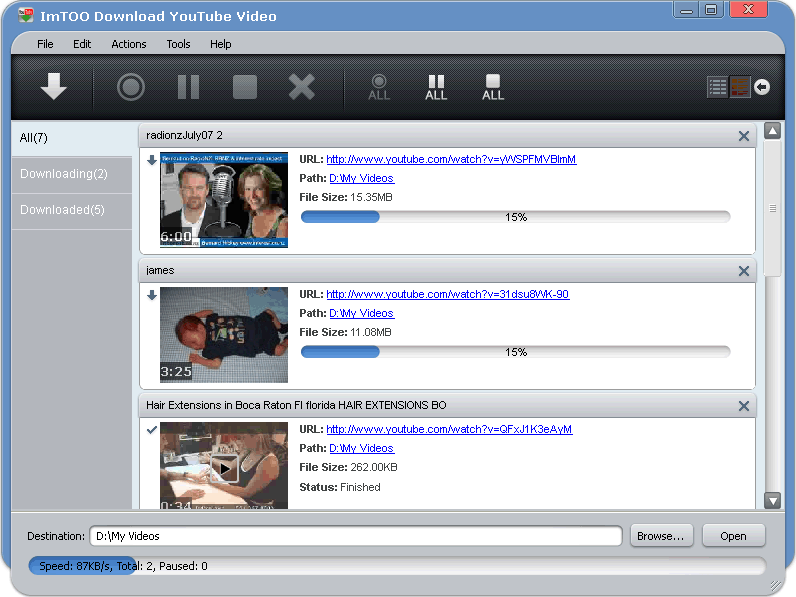Click the Stop ALL toolbar icon
The height and width of the screenshot is (597, 796).
[493, 87]
